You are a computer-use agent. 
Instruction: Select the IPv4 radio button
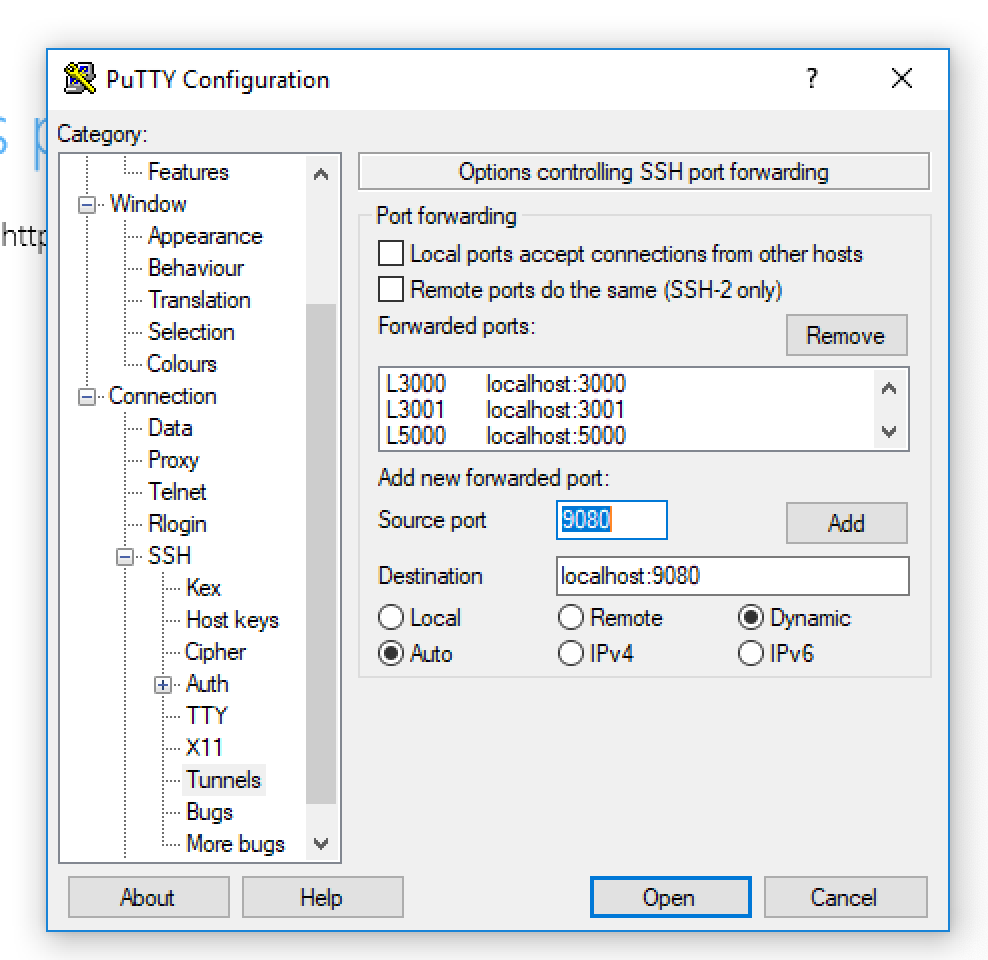pyautogui.click(x=571, y=653)
